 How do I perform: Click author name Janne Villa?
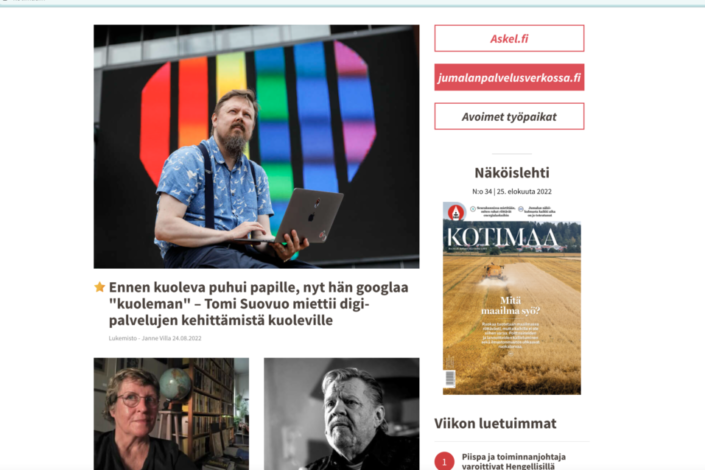coord(156,338)
